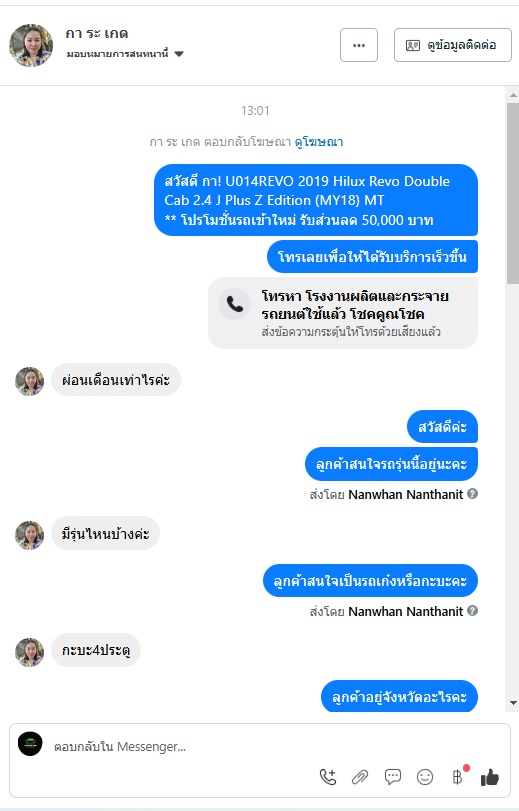Click the help icon beside second Nanwhan Nanthanit
The width and height of the screenshot is (519, 811).
(x=472, y=611)
